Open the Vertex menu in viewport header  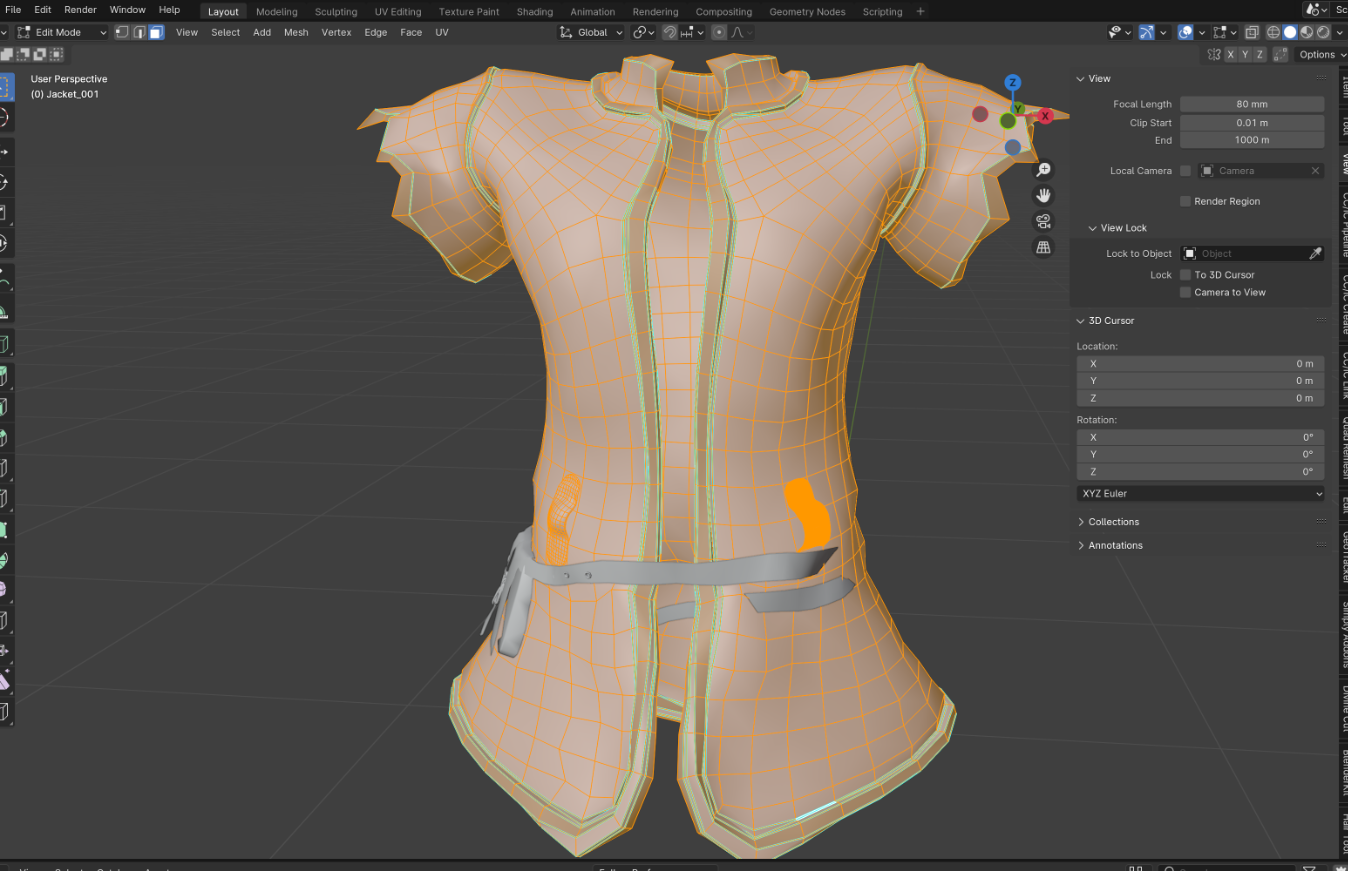point(336,32)
